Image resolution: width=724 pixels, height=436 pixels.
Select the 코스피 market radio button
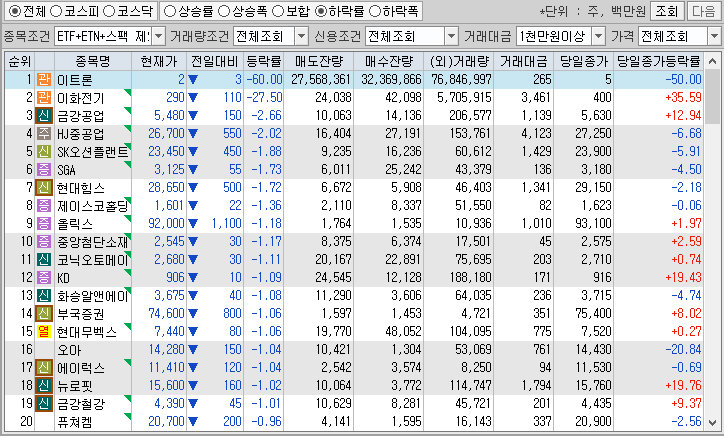[x=55, y=11]
